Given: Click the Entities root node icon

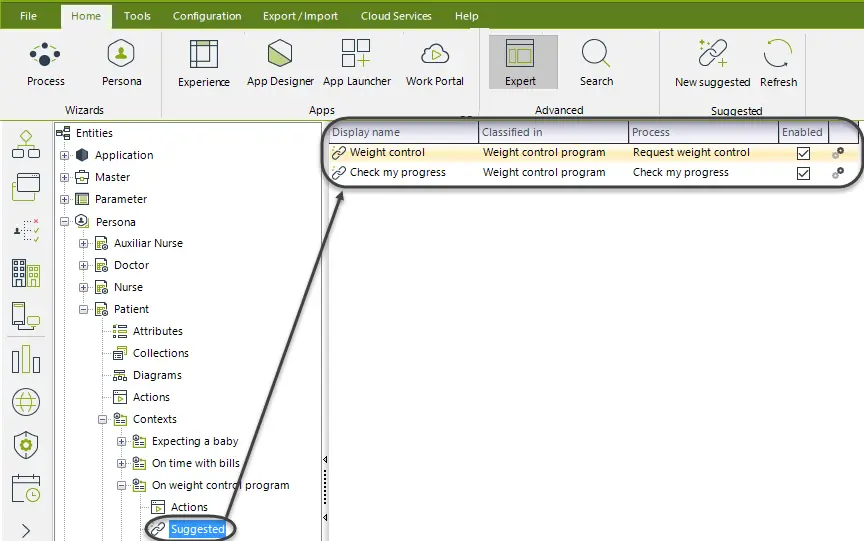Looking at the screenshot, I should [x=63, y=133].
